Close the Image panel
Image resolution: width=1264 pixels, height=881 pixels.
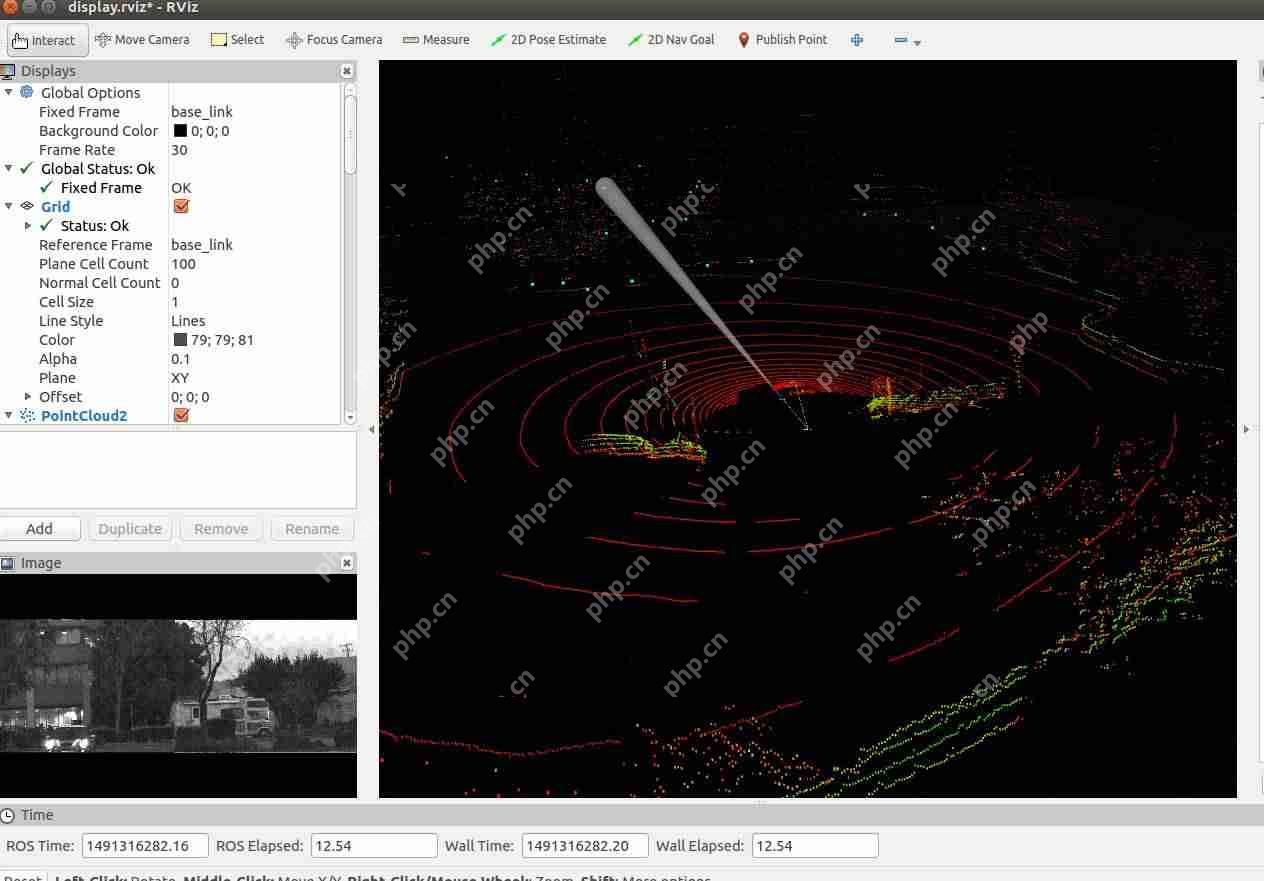coord(347,563)
